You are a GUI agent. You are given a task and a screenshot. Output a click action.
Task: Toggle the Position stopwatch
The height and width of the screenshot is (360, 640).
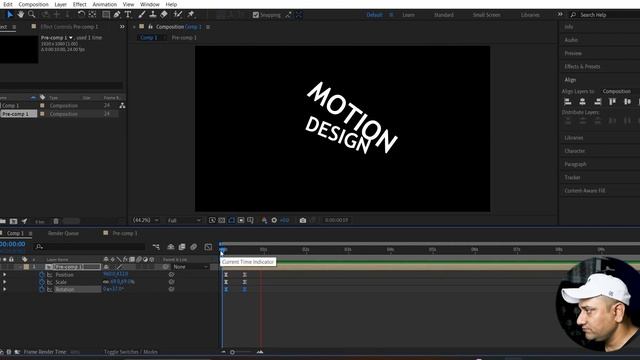pos(42,275)
